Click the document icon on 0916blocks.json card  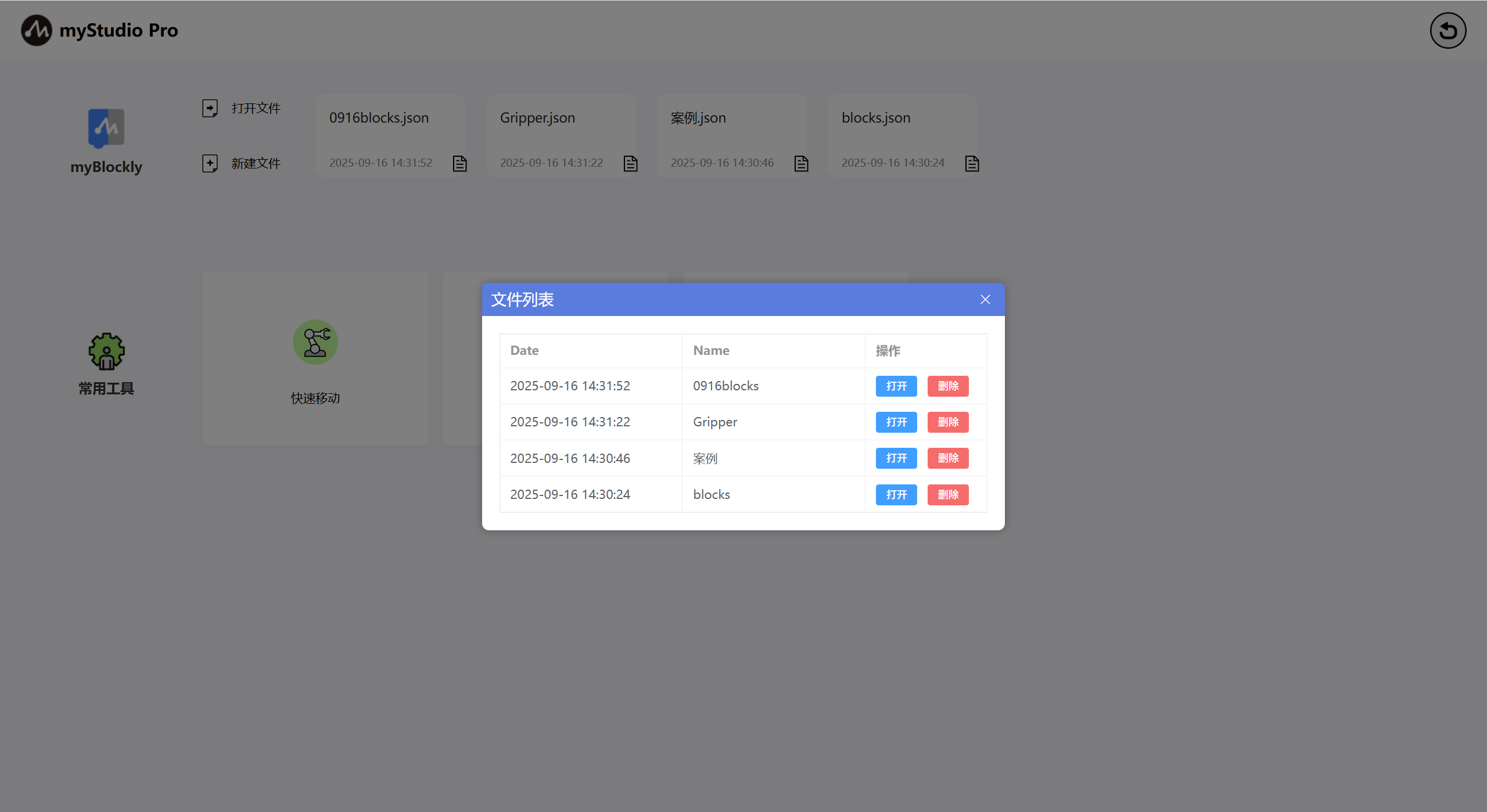(459, 164)
